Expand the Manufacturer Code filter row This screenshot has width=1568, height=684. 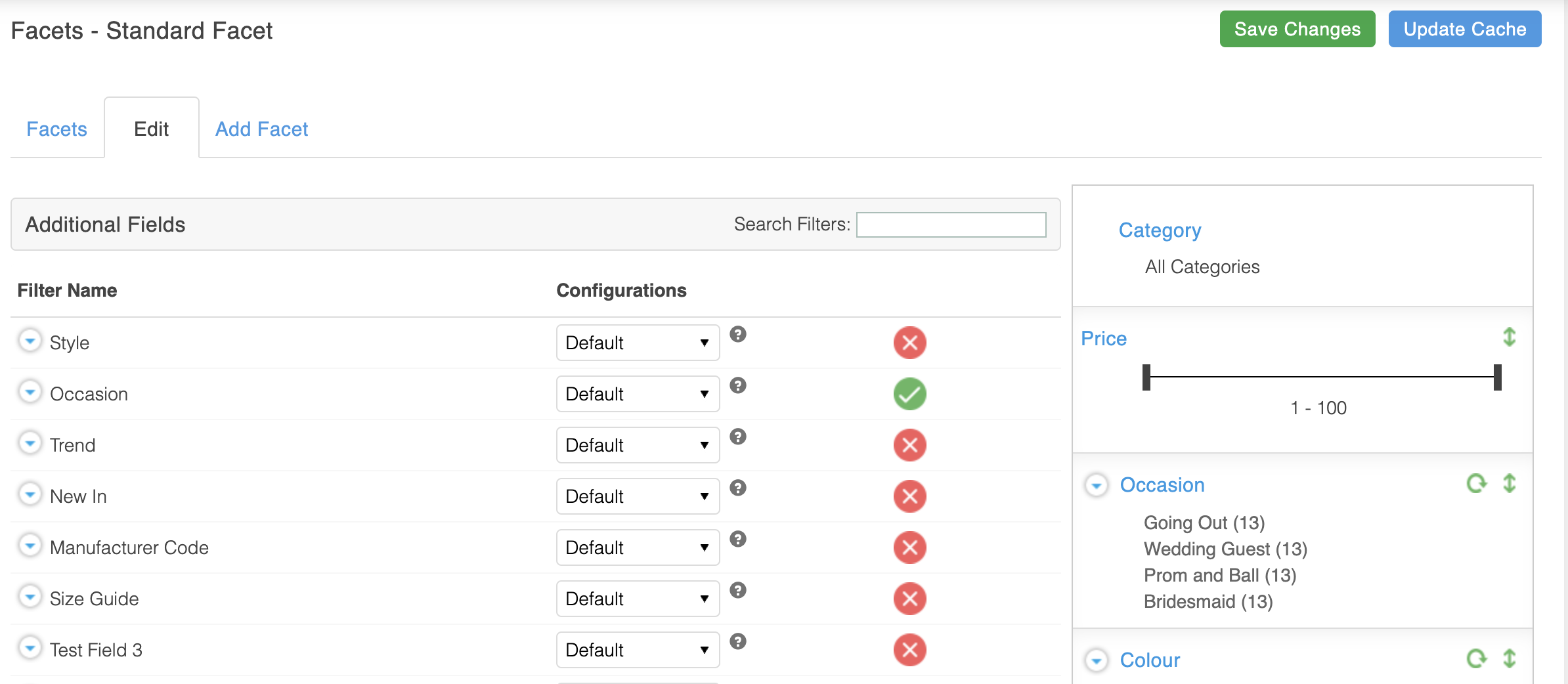click(30, 545)
